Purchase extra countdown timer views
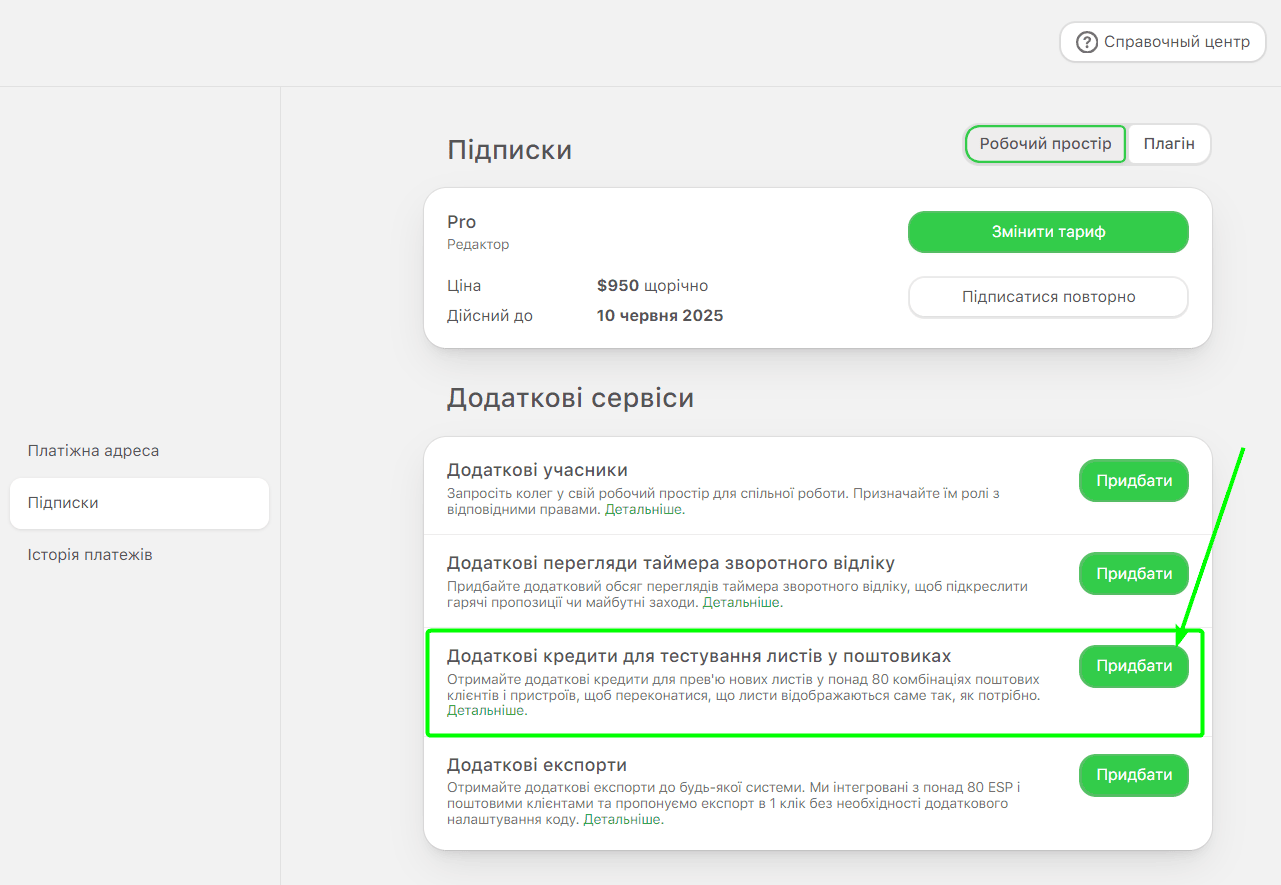Viewport: 1281px width, 885px height. tap(1133, 573)
